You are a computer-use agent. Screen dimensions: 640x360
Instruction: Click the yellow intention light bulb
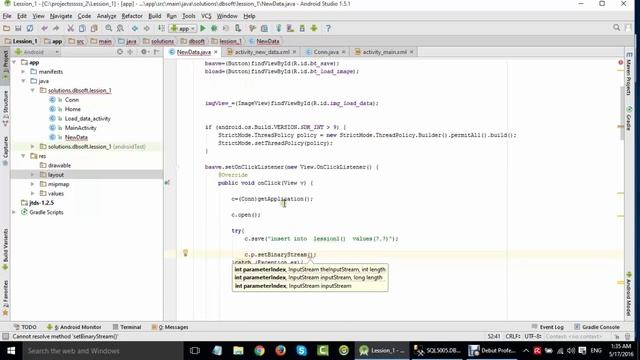point(185,253)
